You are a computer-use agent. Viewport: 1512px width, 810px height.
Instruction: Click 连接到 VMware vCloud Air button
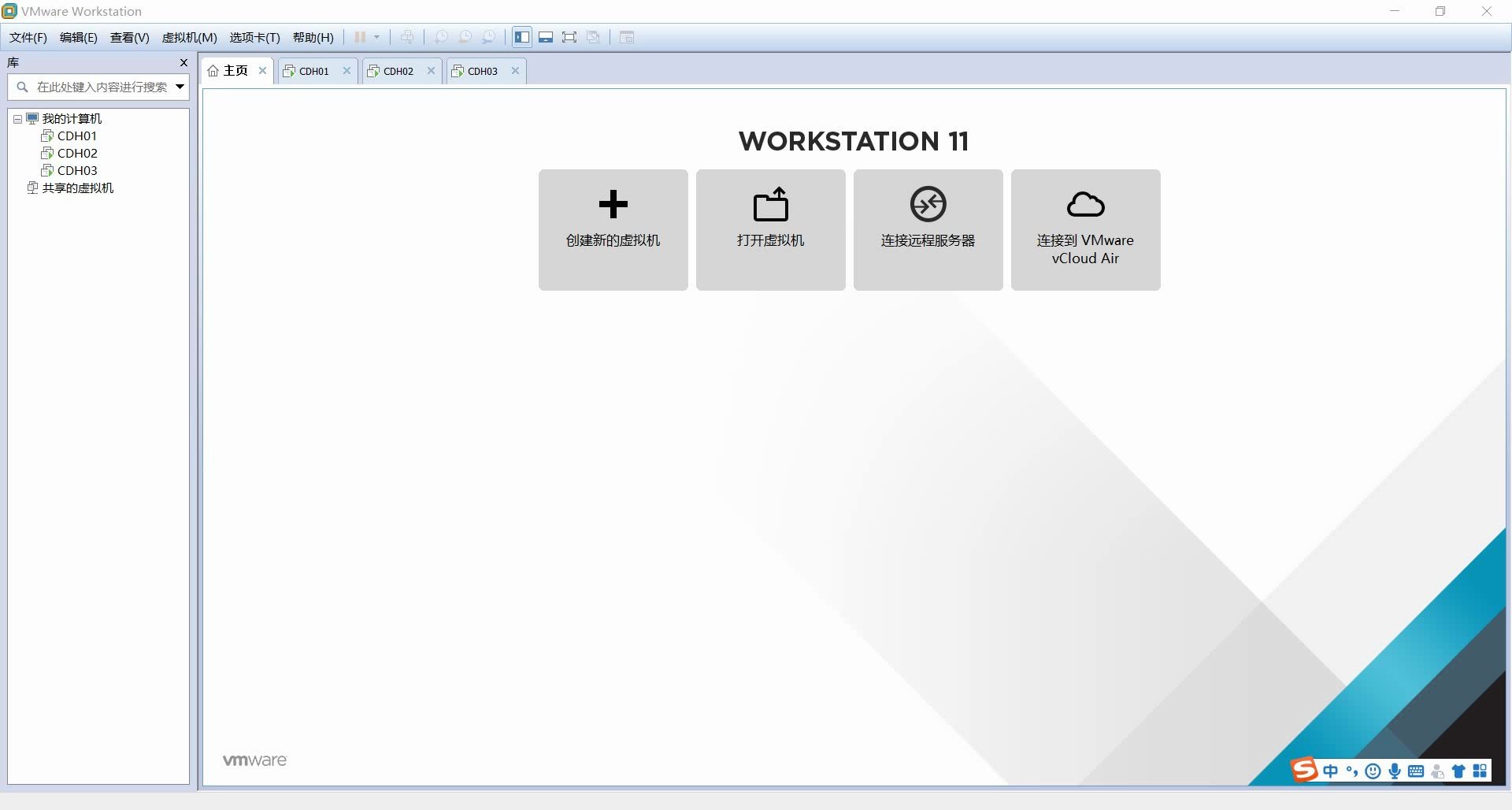[1086, 230]
